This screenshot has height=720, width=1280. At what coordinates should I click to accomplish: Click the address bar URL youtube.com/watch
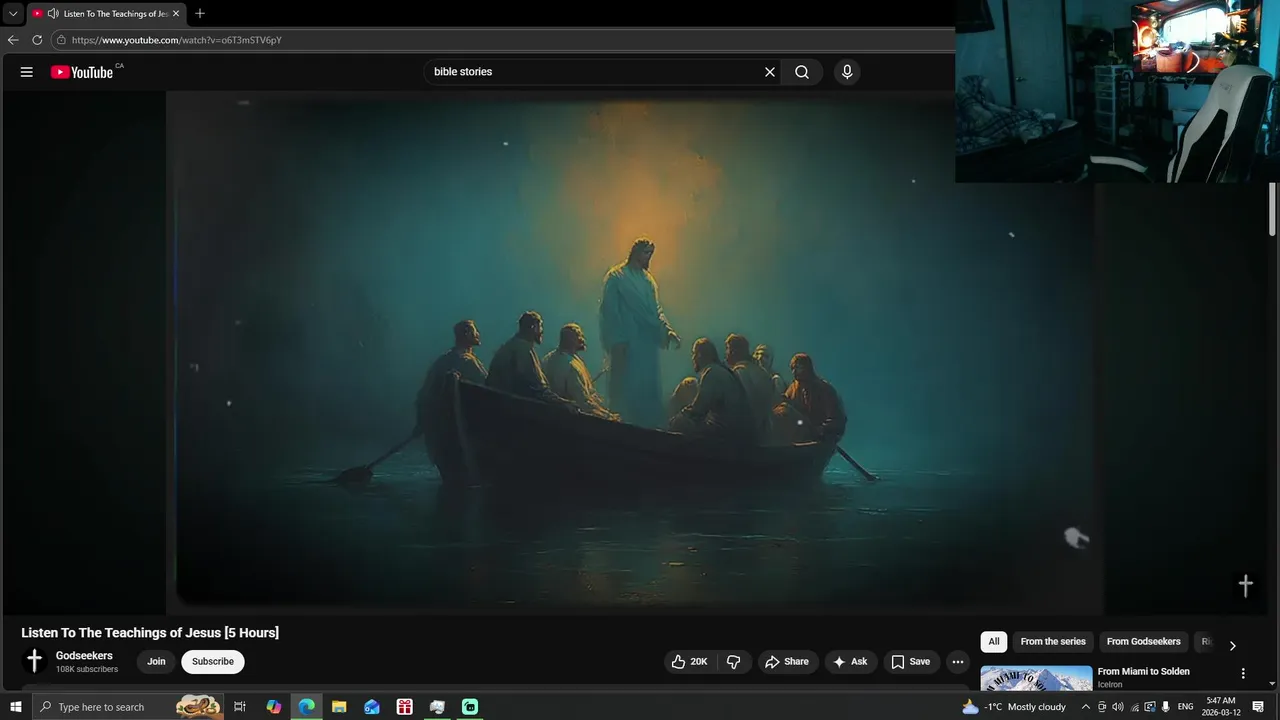[x=177, y=40]
